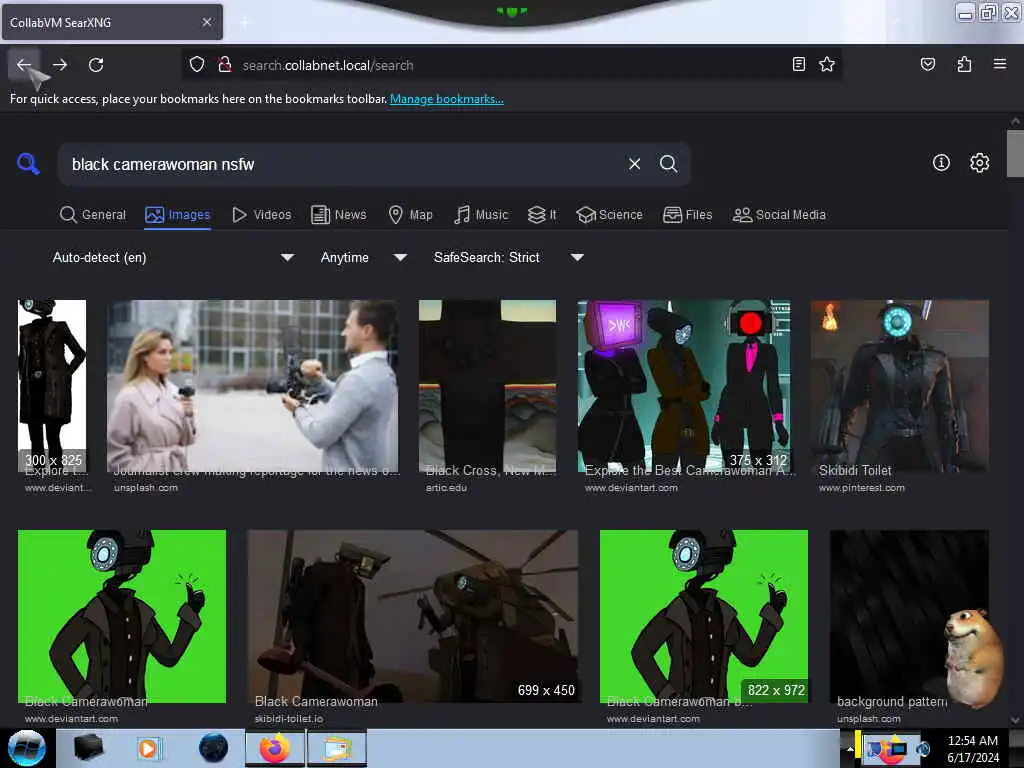Open the 699 x 450 skibidi-toilet.io thumbnail

[x=413, y=616]
